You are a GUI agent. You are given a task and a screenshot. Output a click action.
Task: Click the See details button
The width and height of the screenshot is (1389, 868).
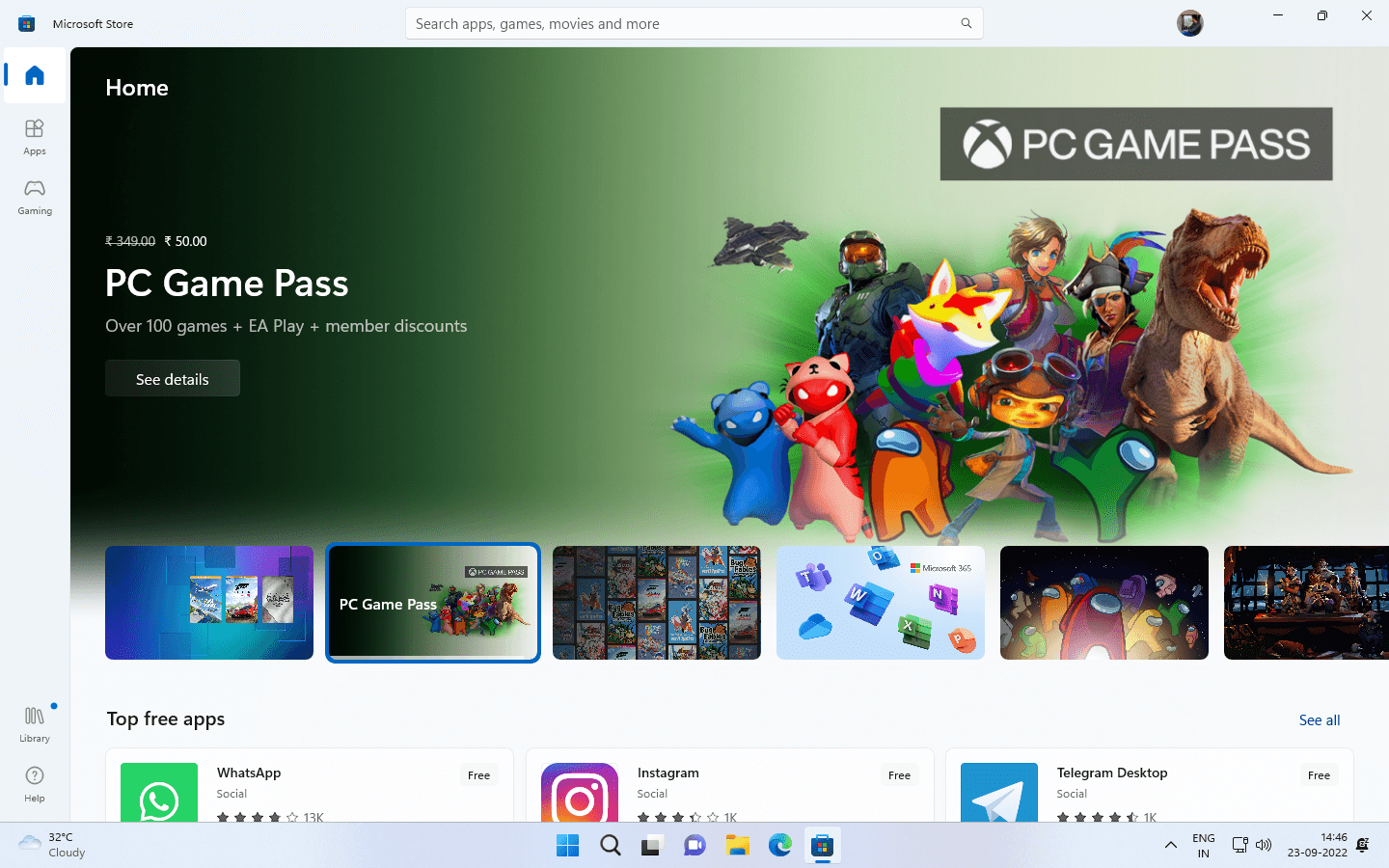[x=173, y=379]
